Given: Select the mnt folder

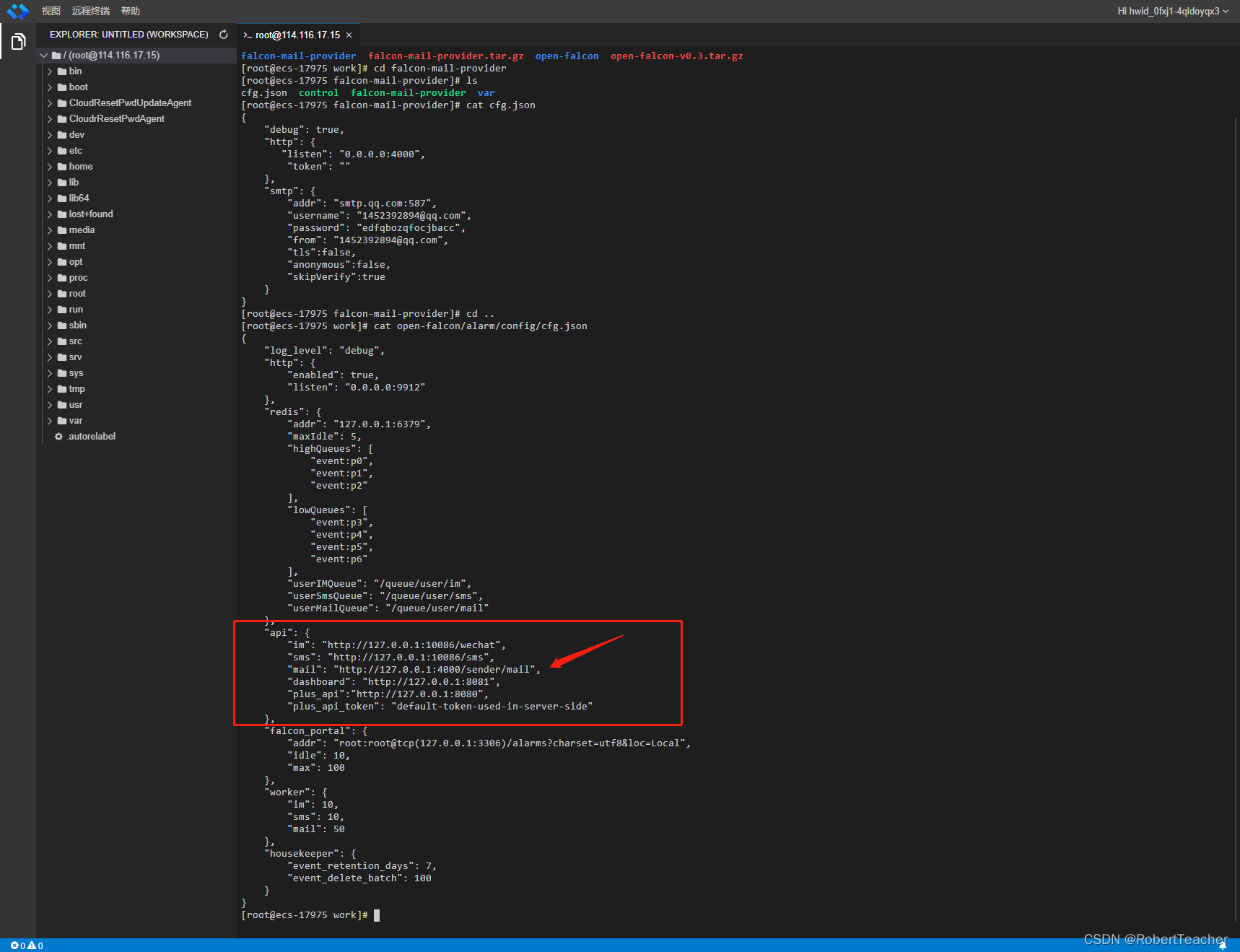Looking at the screenshot, I should click(x=136, y=246).
